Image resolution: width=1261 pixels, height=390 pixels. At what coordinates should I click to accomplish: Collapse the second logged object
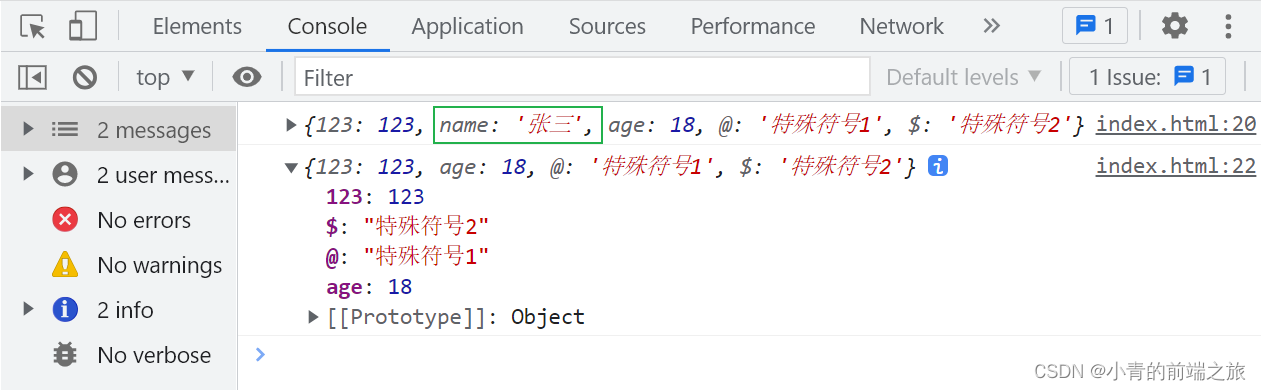(291, 168)
